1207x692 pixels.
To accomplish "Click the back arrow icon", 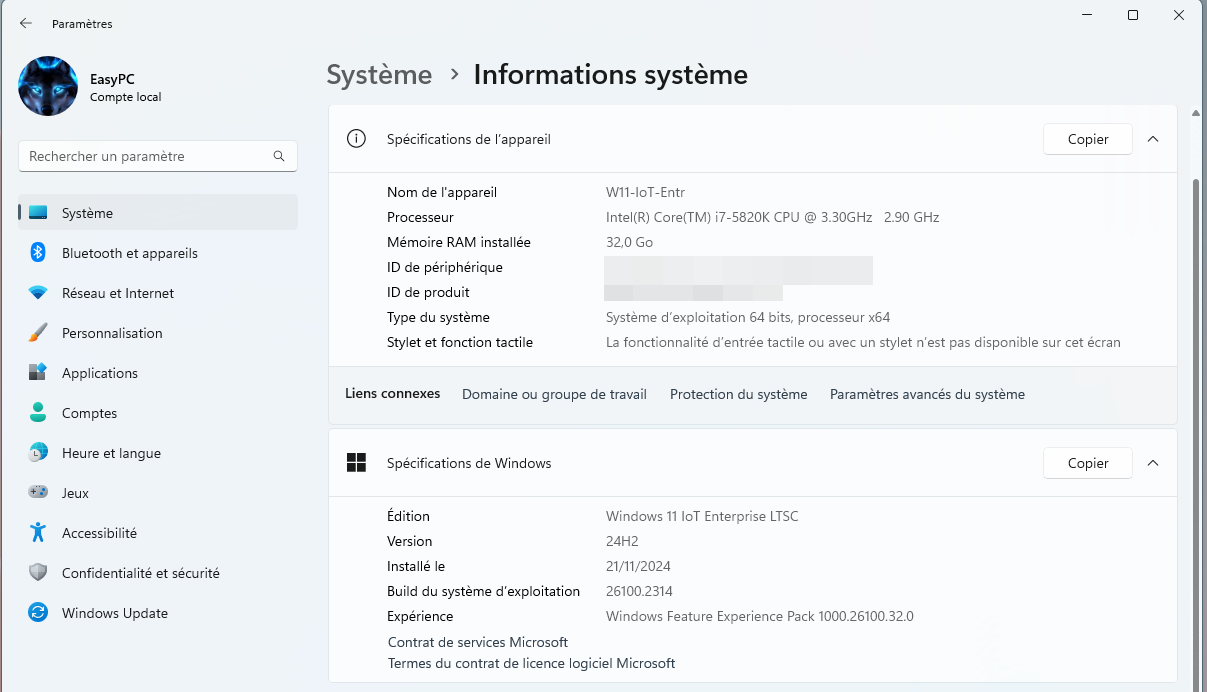I will click(x=26, y=23).
